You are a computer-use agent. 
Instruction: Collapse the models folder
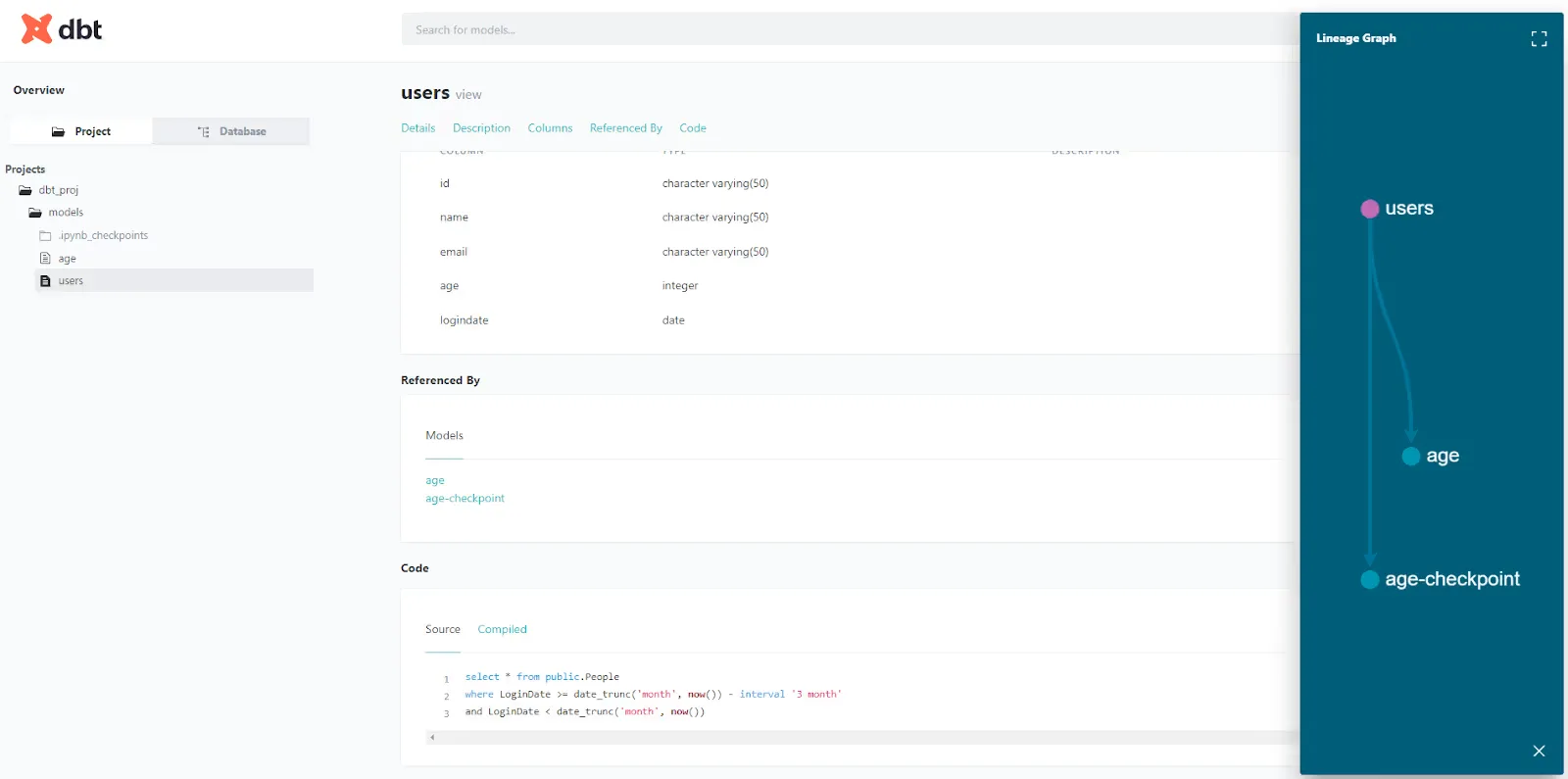(x=66, y=213)
